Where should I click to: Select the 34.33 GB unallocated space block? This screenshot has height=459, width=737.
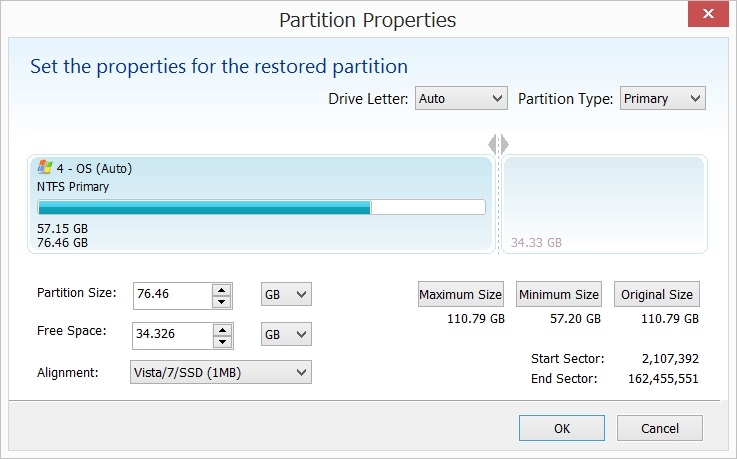[x=604, y=204]
